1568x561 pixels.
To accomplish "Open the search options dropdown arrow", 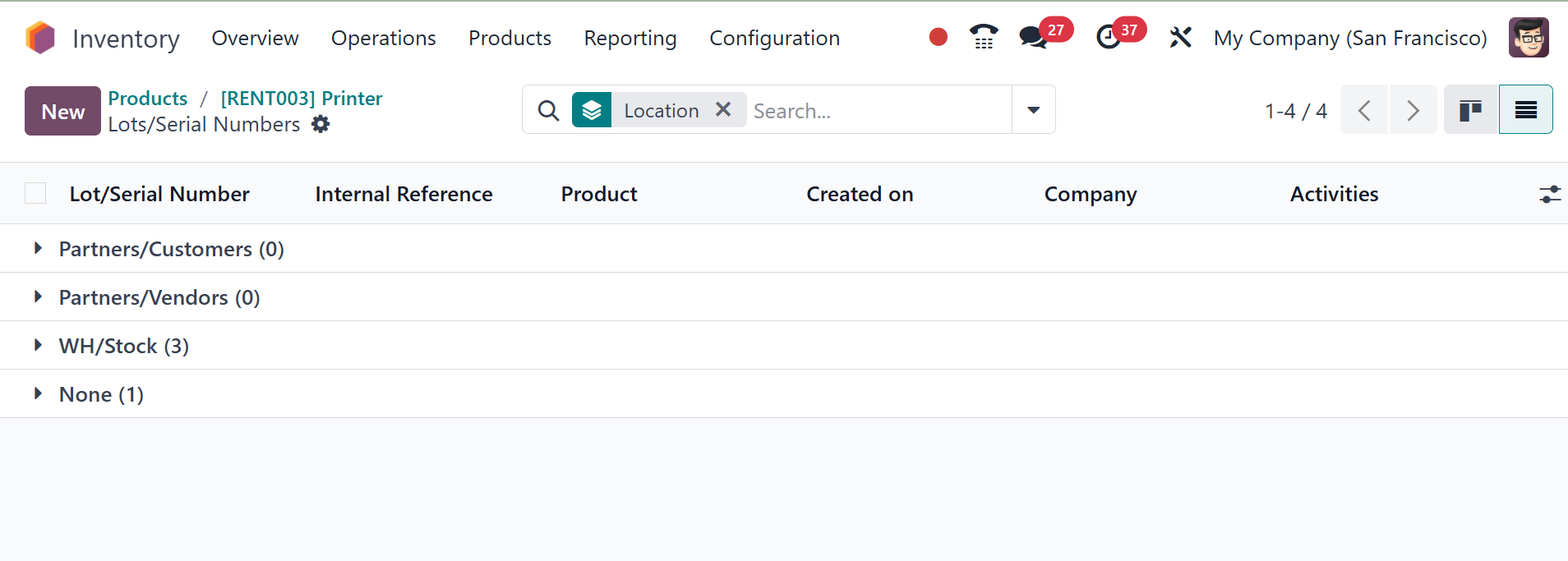I will (x=1033, y=110).
